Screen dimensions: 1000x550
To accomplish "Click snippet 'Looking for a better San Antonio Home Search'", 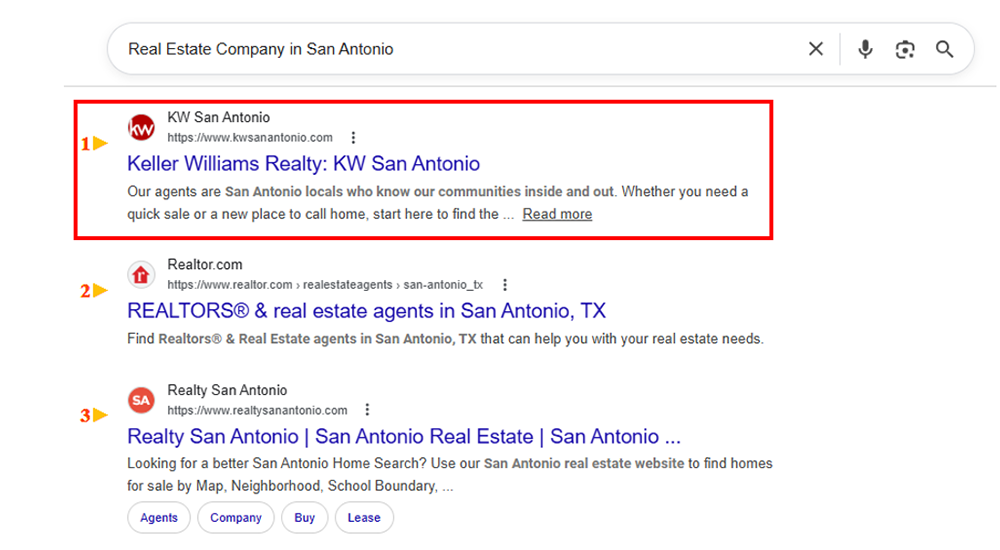I will [450, 475].
